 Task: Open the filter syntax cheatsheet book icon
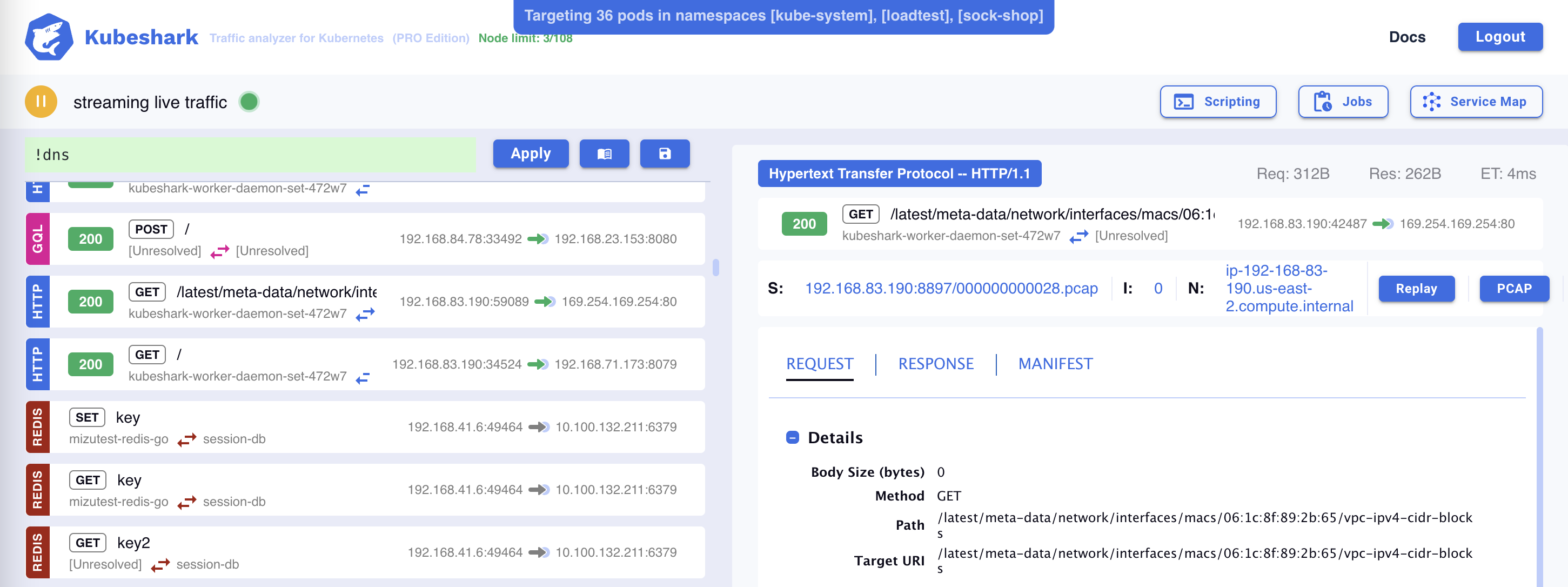tap(604, 154)
